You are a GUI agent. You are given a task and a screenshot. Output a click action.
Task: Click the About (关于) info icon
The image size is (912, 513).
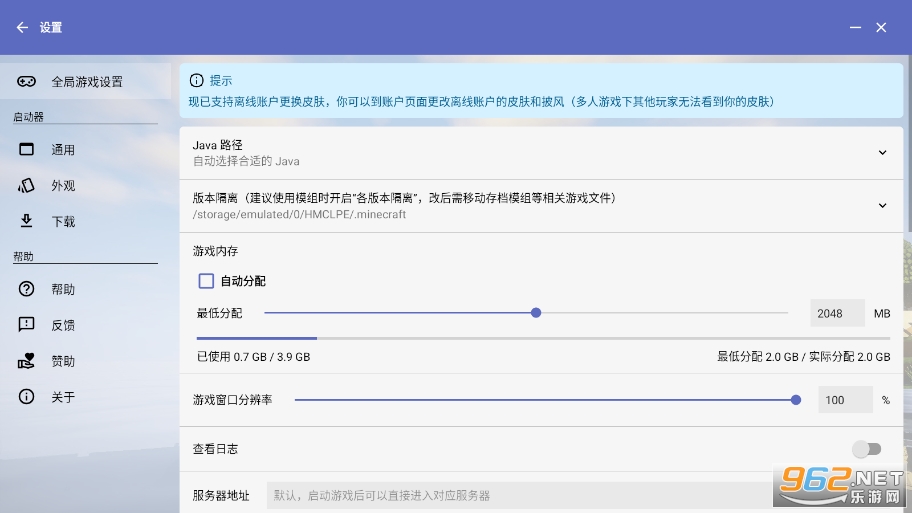click(27, 397)
